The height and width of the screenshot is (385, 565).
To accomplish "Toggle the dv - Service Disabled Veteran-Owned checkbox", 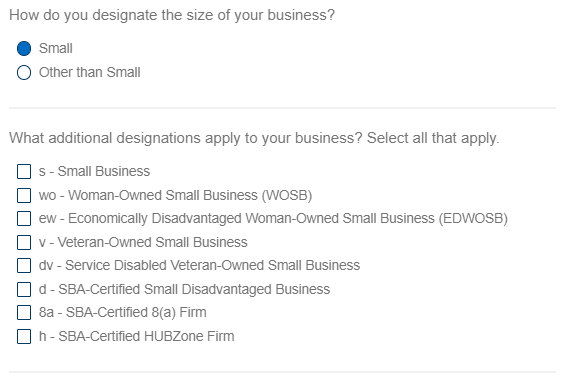I will pyautogui.click(x=24, y=265).
